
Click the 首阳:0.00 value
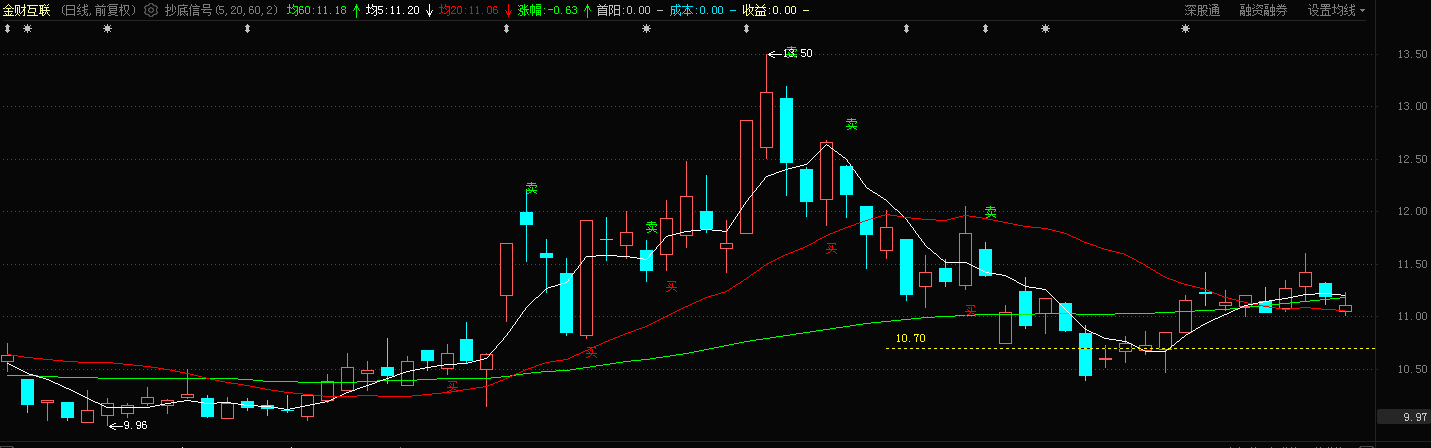click(x=623, y=10)
